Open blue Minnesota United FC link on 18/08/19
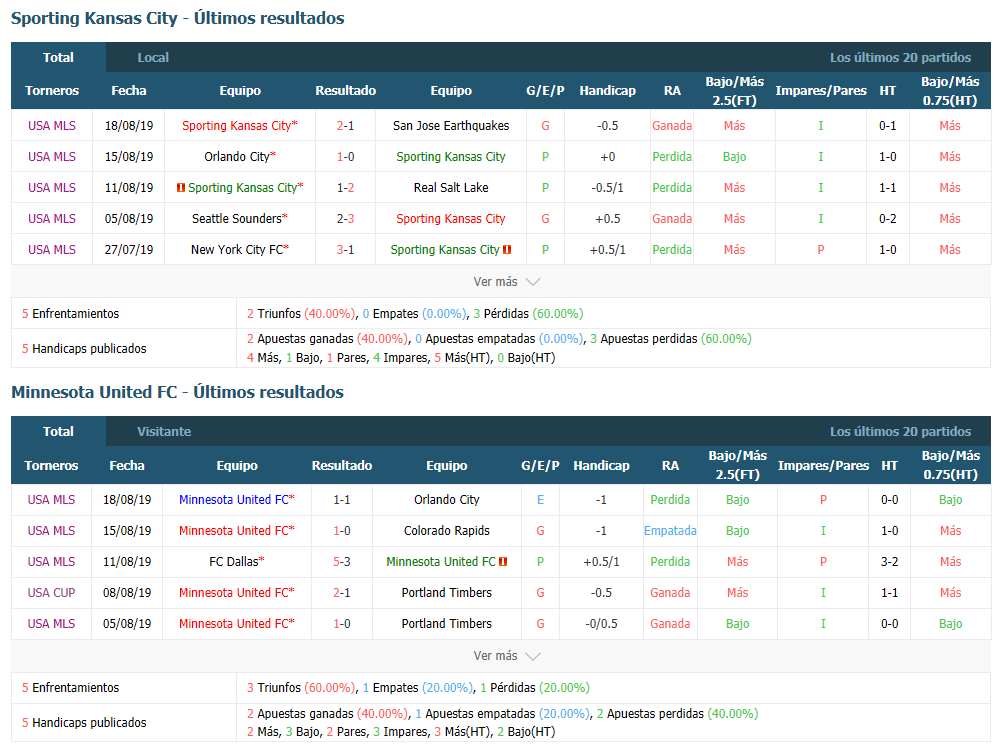This screenshot has height=746, width=1002. [236, 500]
